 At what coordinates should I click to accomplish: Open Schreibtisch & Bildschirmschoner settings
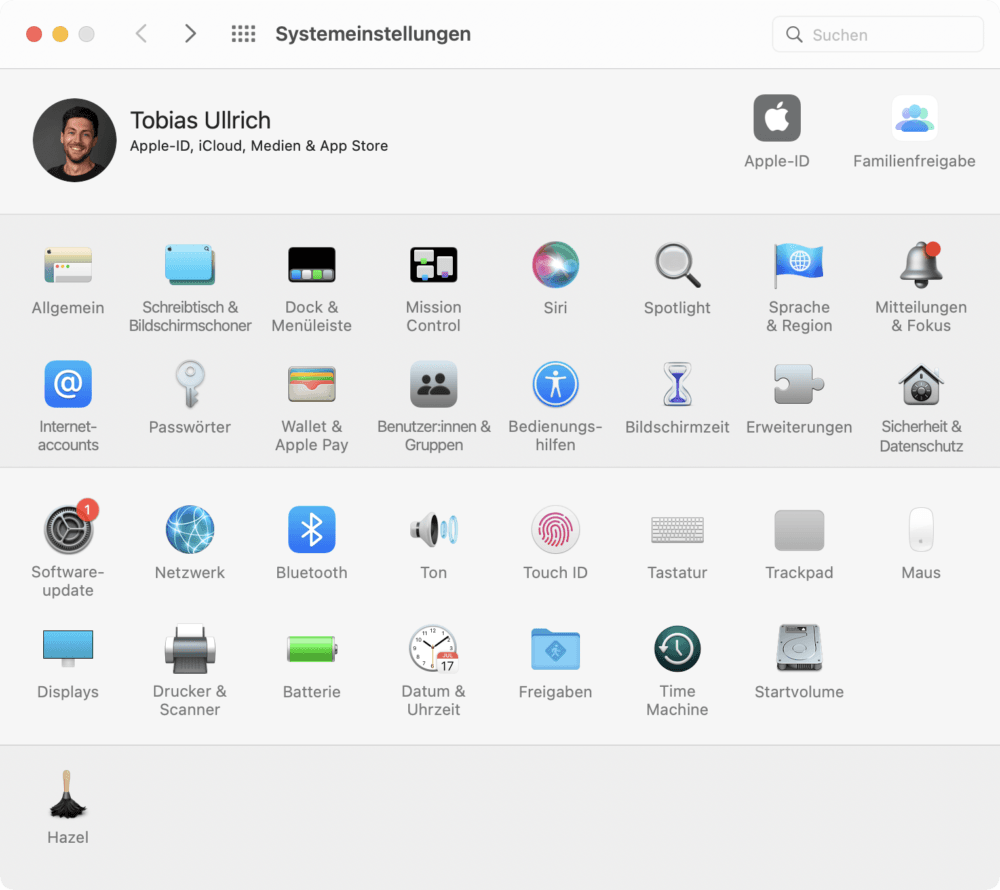point(190,265)
